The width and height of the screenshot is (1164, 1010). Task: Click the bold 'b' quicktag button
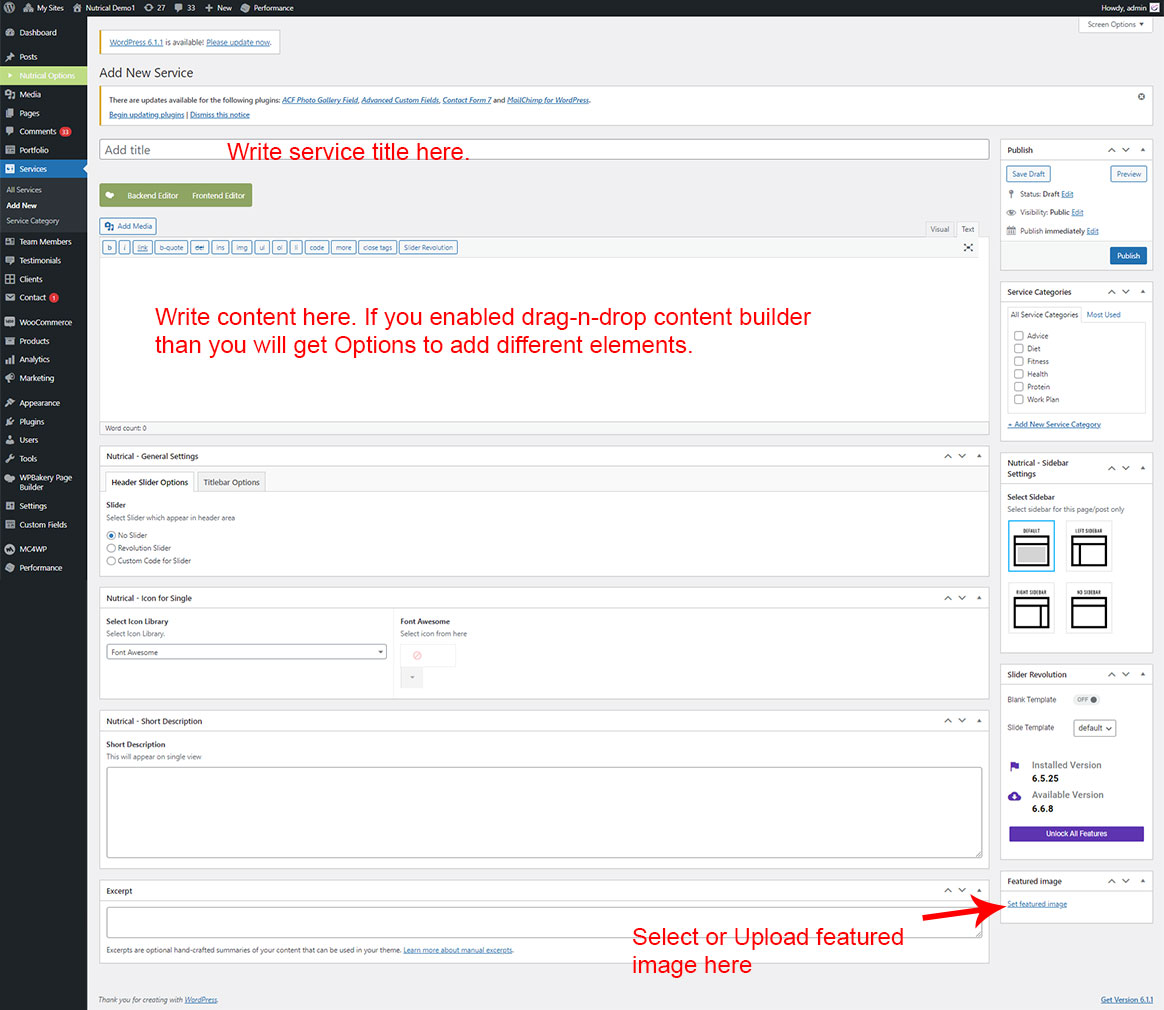tap(109, 247)
